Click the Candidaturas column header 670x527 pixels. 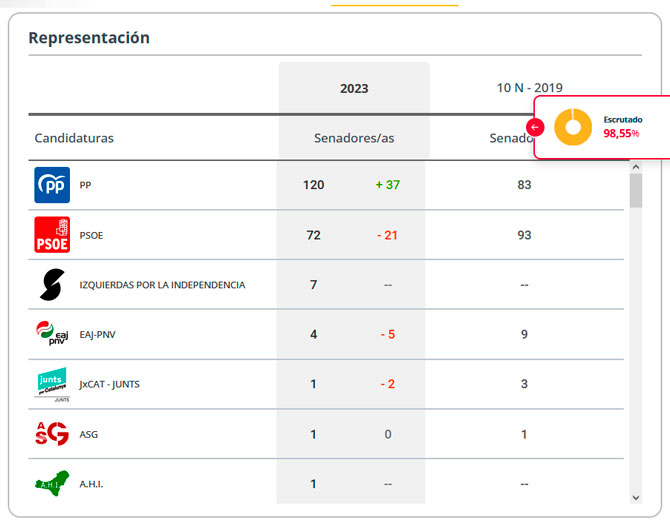[x=74, y=138]
